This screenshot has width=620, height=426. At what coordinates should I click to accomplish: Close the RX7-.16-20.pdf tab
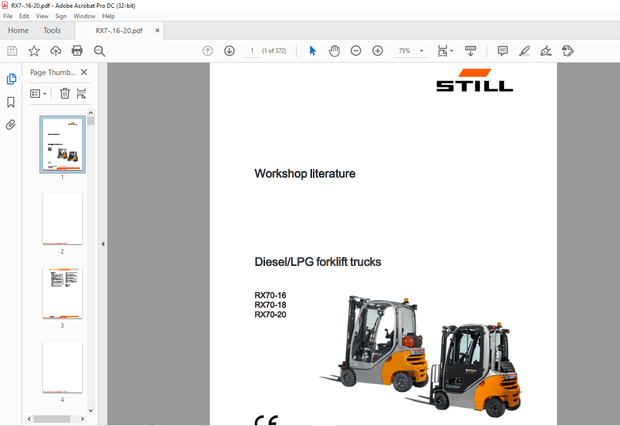157,30
